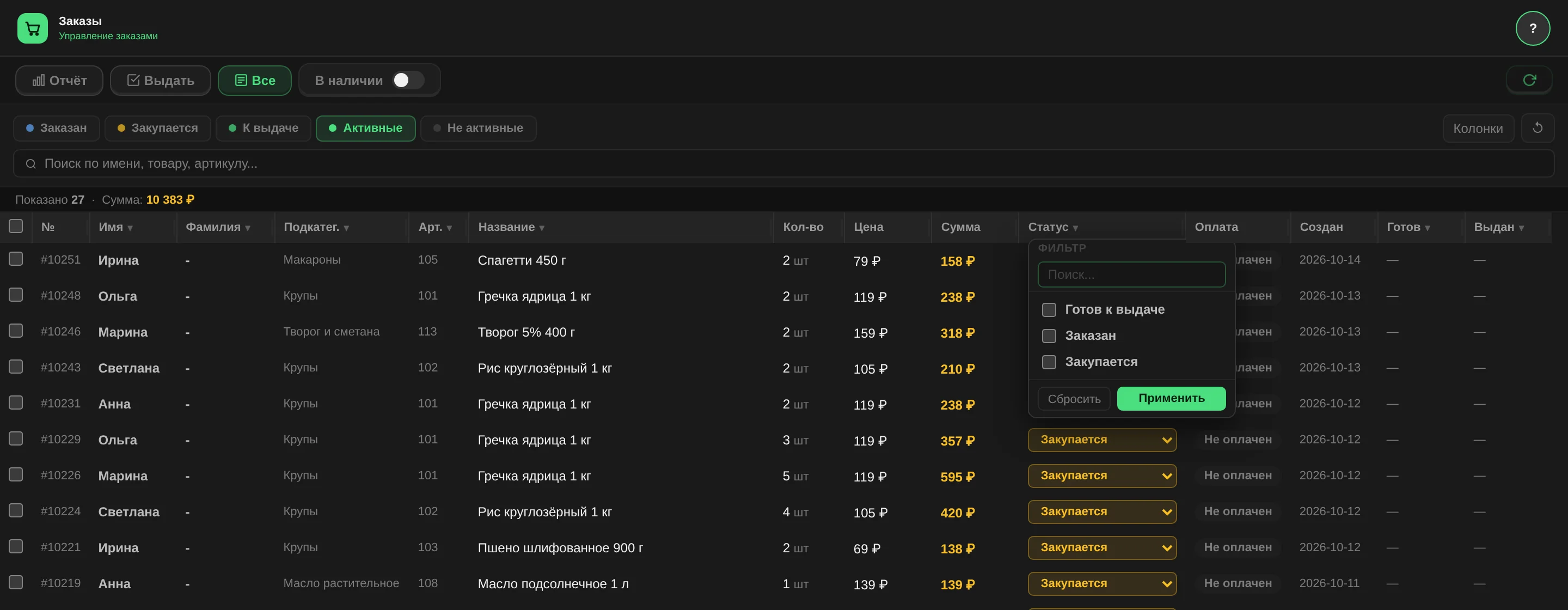Refresh orders with the green reload icon
The width and height of the screenshot is (1568, 610).
(x=1529, y=80)
